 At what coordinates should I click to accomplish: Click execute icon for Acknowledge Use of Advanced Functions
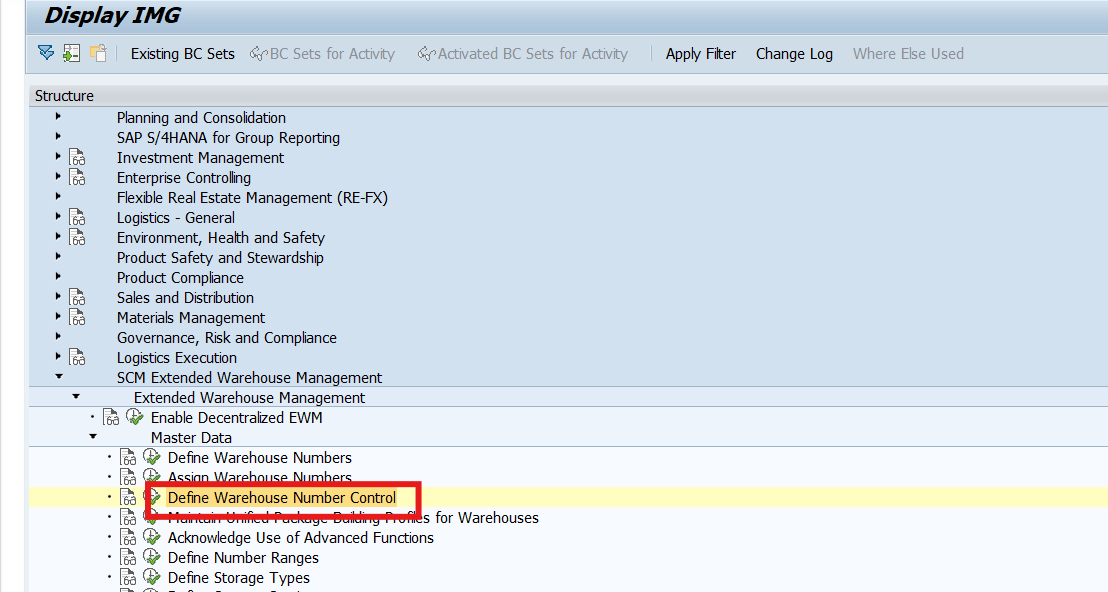coord(151,537)
